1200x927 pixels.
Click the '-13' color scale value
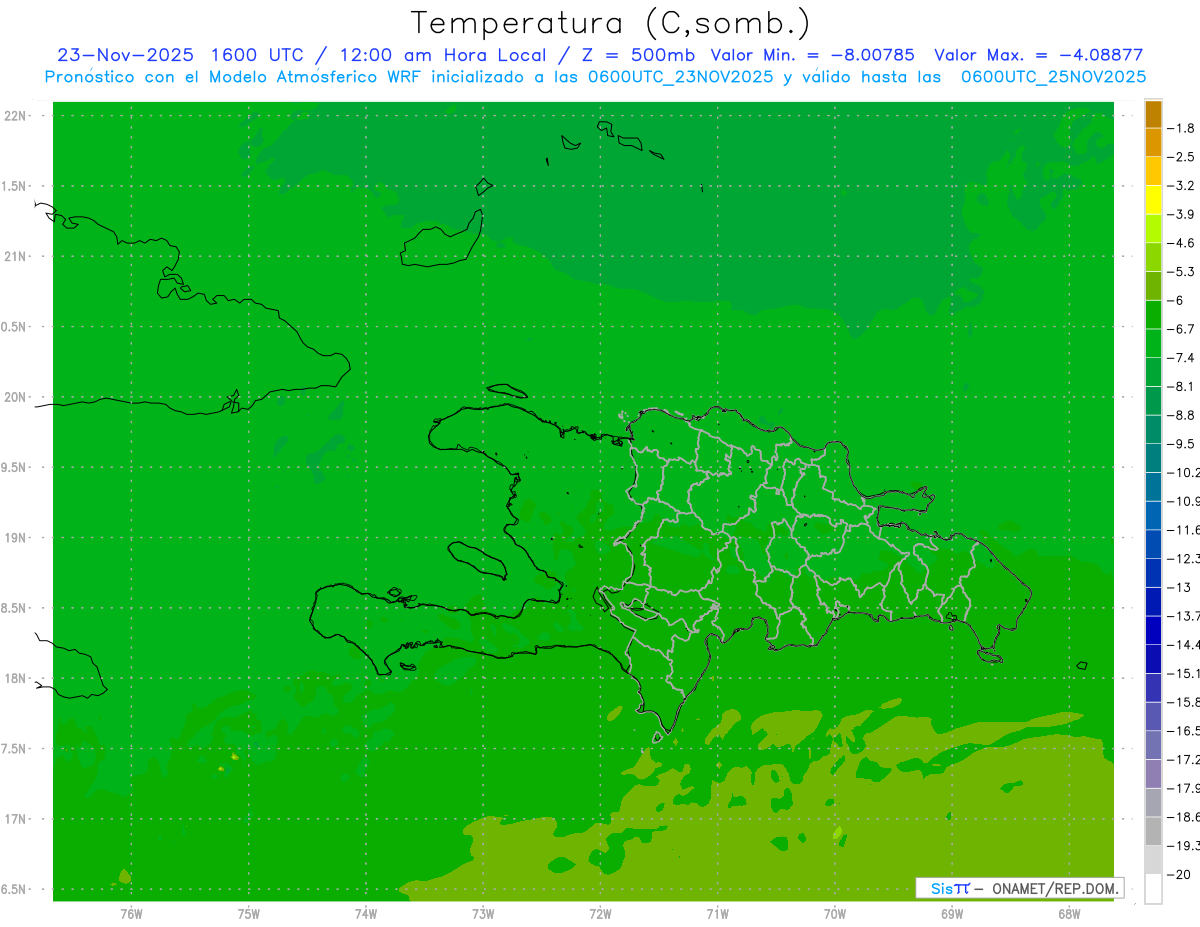1180,587
